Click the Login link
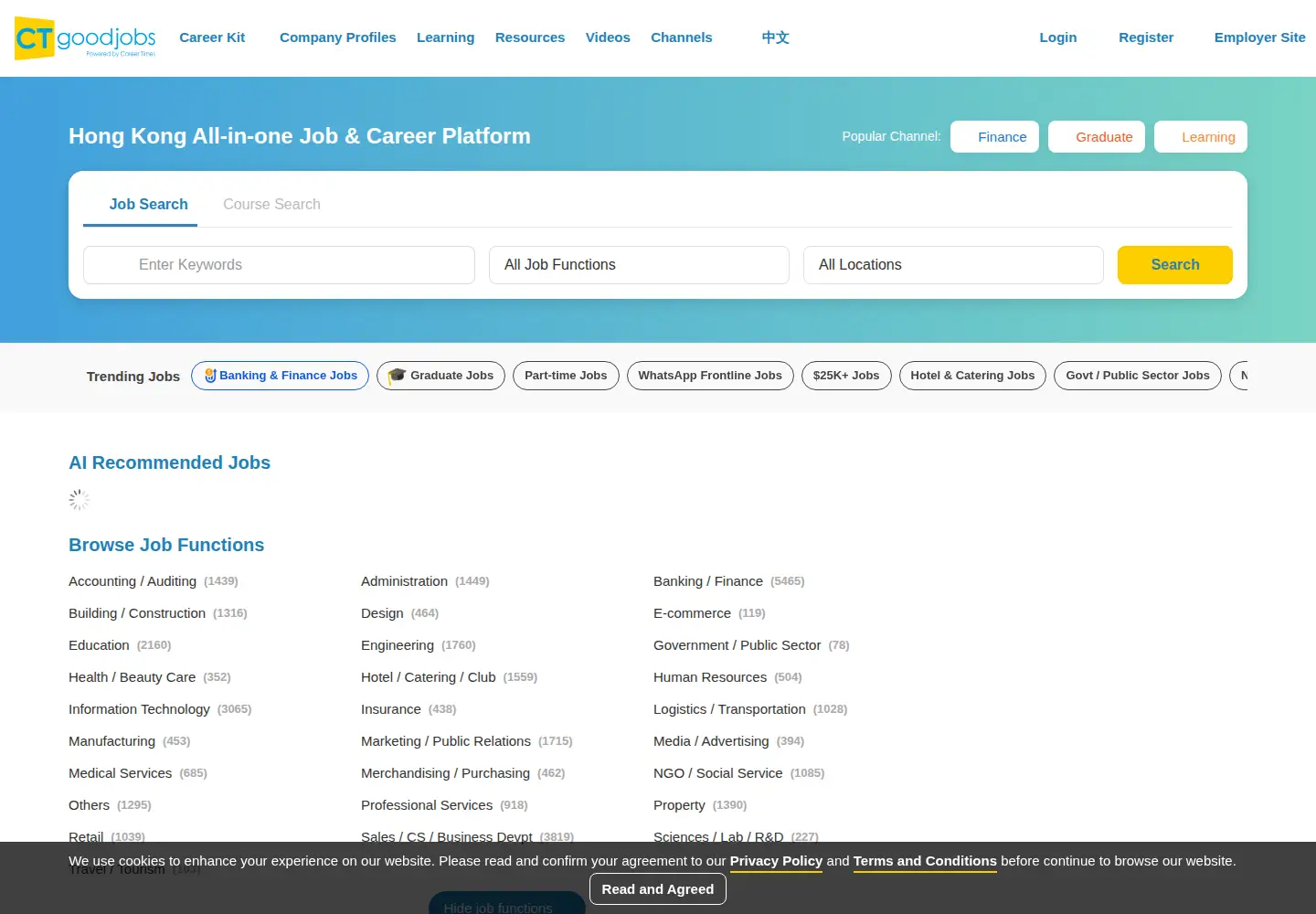This screenshot has height=914, width=1316. point(1057,37)
